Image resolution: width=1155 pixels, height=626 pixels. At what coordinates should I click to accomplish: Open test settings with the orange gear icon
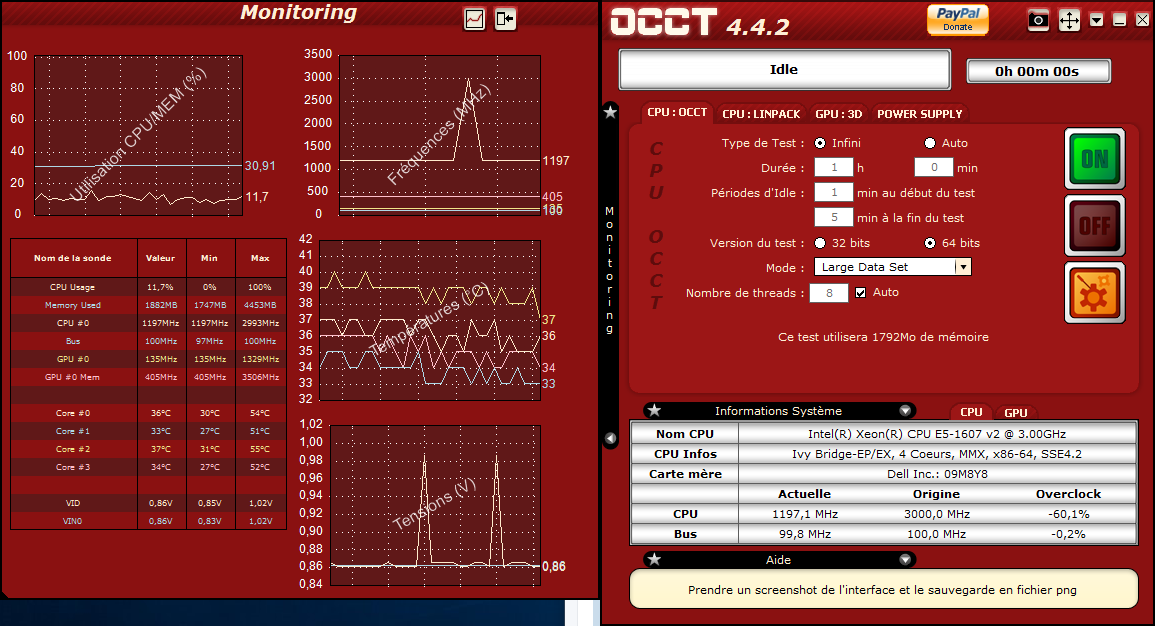tap(1094, 292)
